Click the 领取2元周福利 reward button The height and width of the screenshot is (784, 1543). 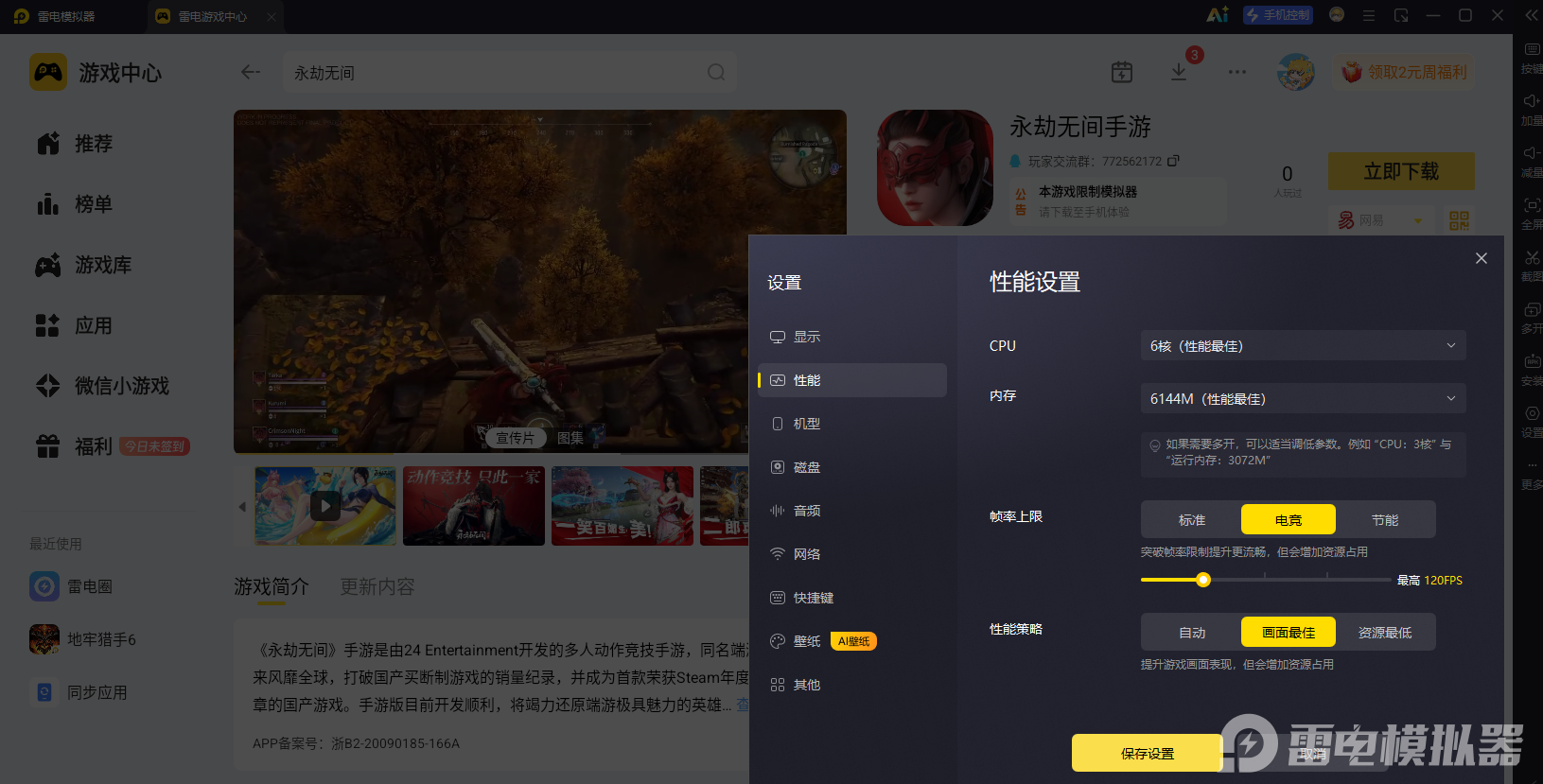coord(1405,72)
